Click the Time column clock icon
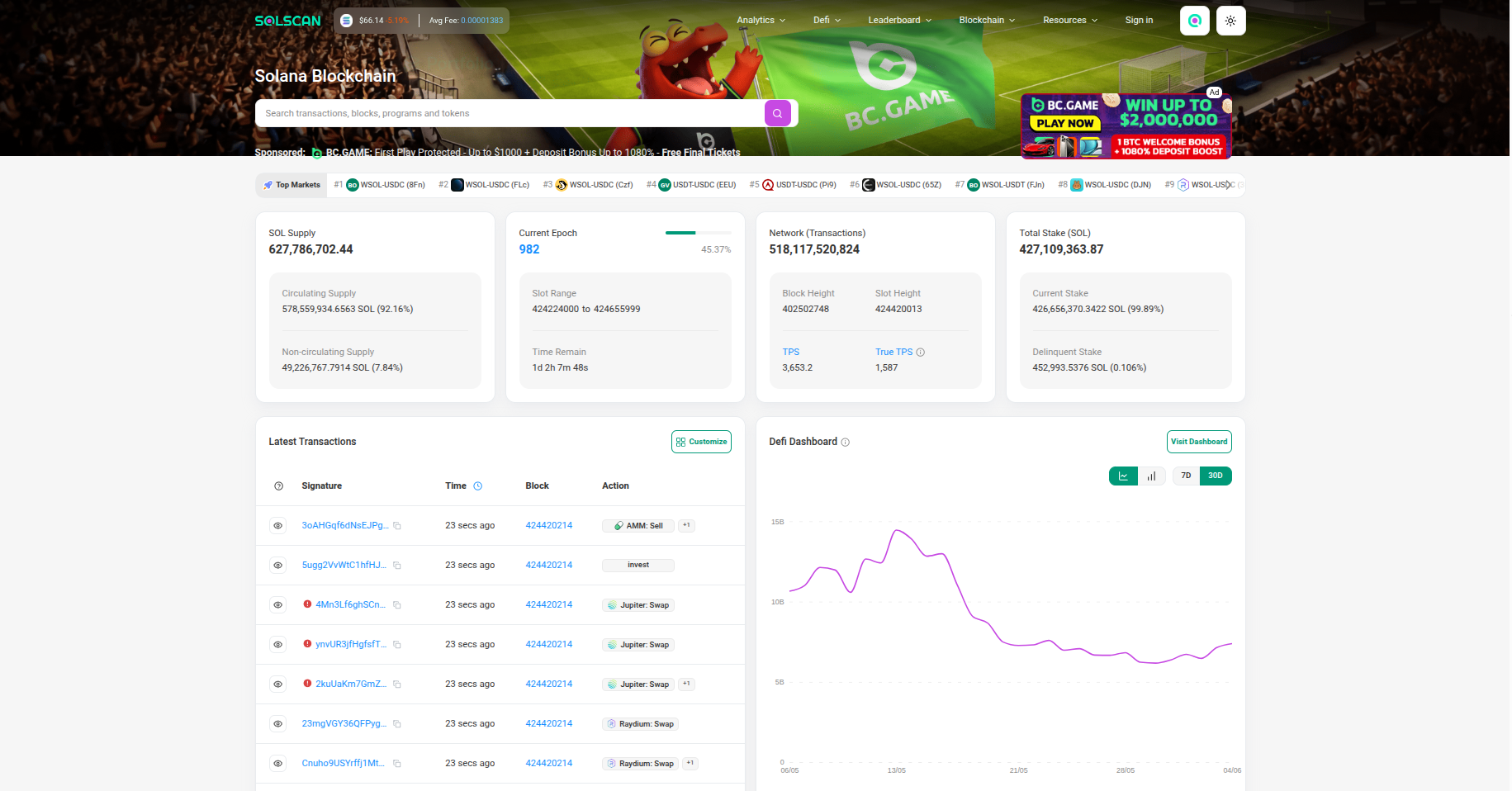Image resolution: width=1512 pixels, height=791 pixels. click(477, 485)
